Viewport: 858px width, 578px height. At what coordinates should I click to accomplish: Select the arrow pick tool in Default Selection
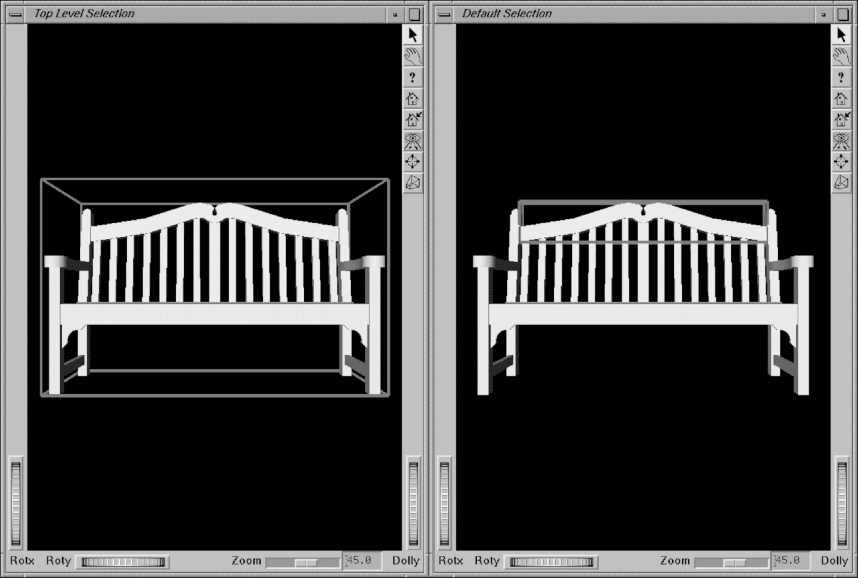pyautogui.click(x=842, y=35)
